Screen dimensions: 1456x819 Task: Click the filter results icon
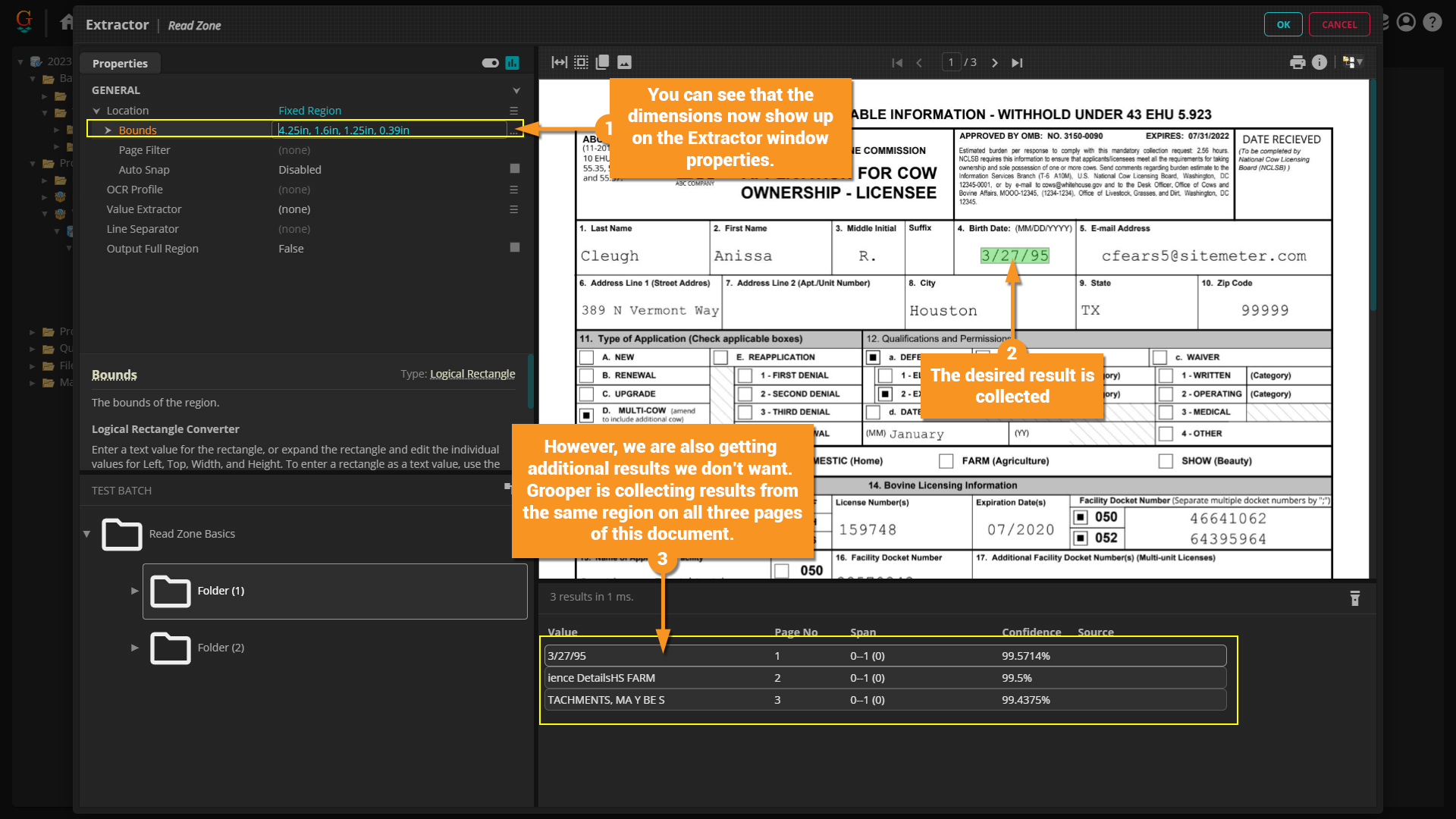pos(1355,598)
